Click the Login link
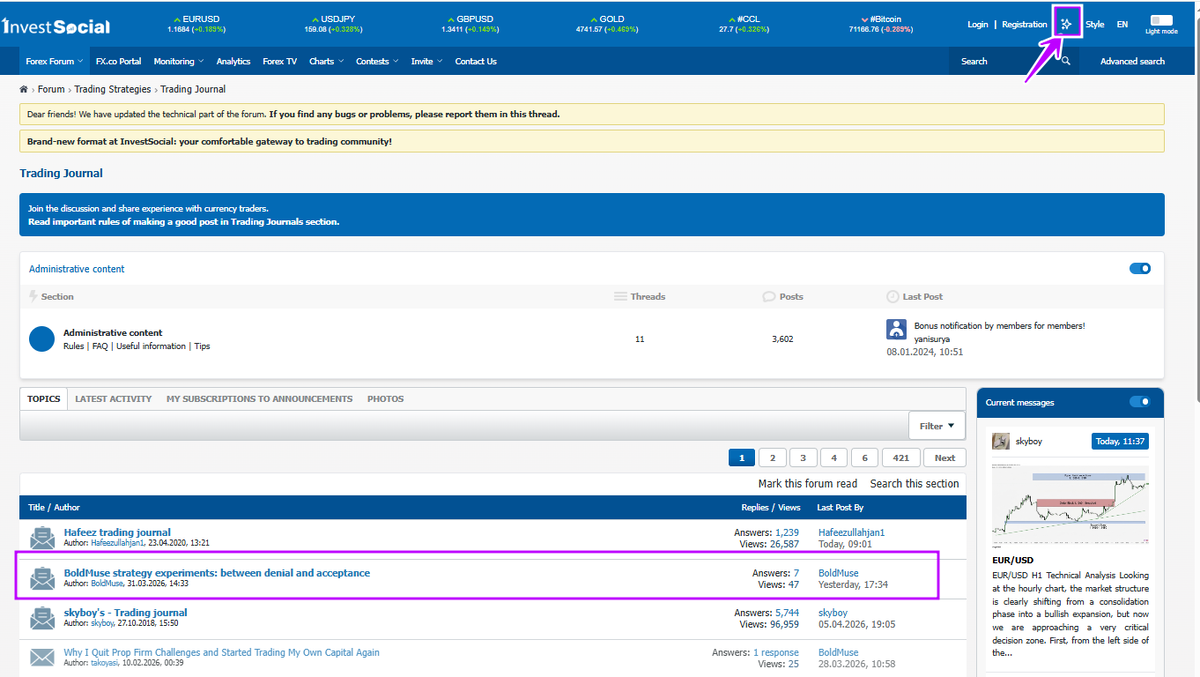The height and width of the screenshot is (677, 1200). (x=977, y=24)
